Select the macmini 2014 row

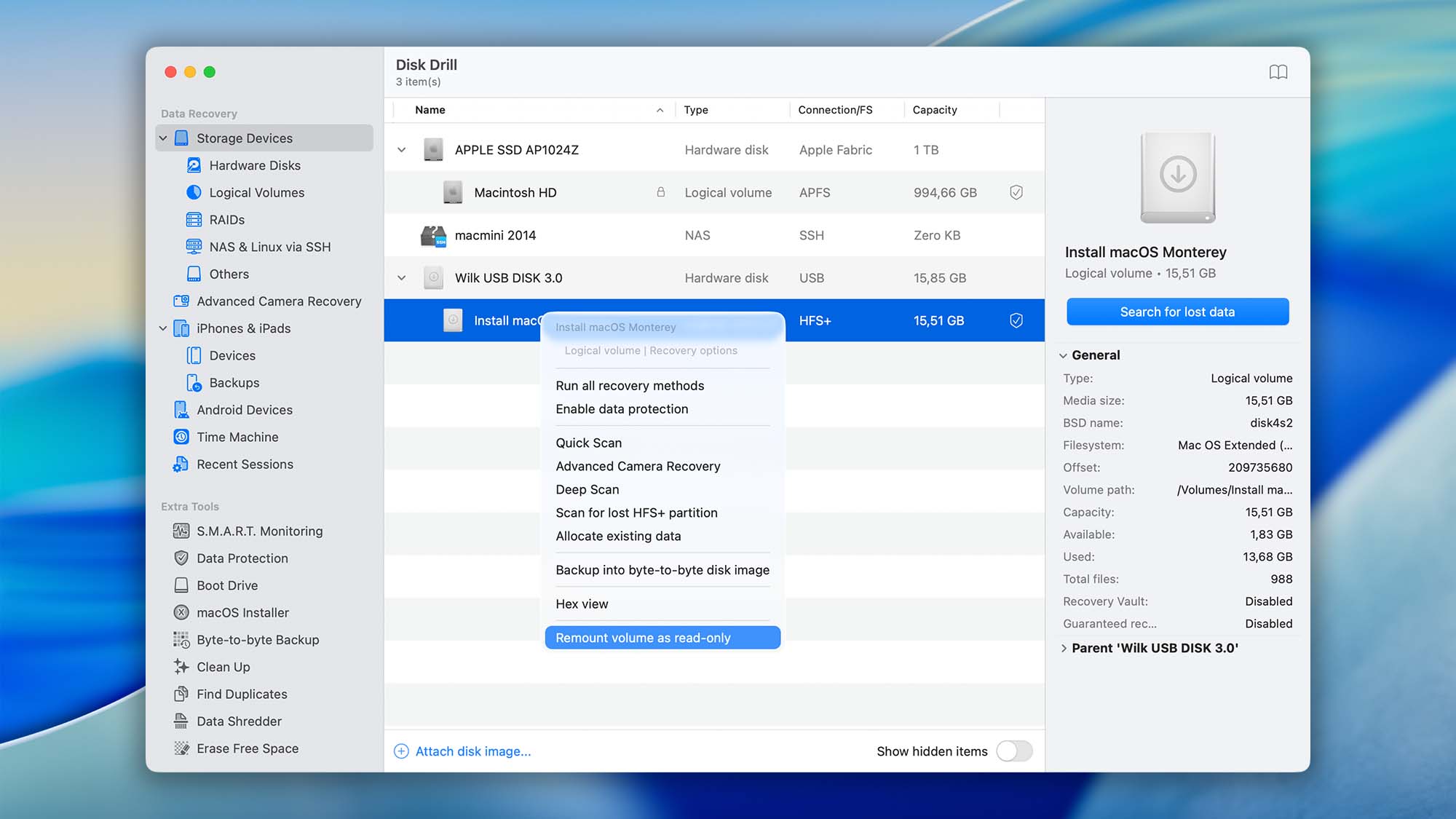coord(714,235)
